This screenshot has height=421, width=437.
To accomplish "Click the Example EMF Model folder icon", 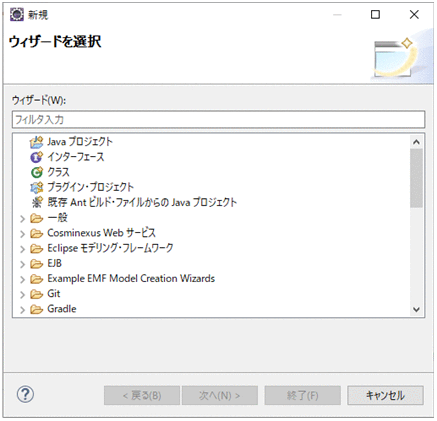I will tap(37, 279).
